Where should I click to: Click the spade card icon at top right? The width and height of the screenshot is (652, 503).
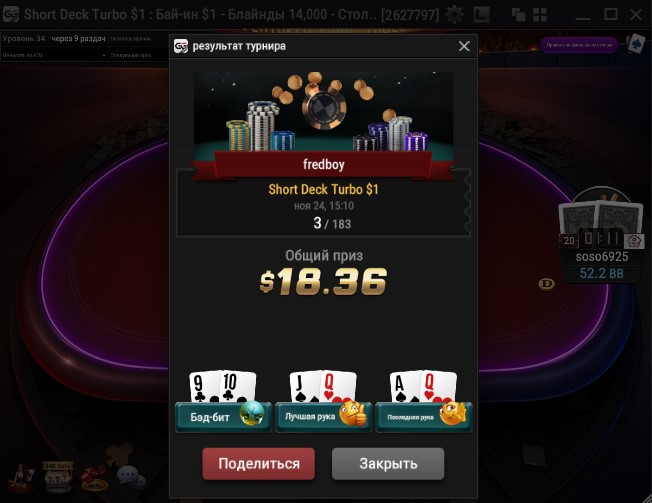pyautogui.click(x=635, y=43)
